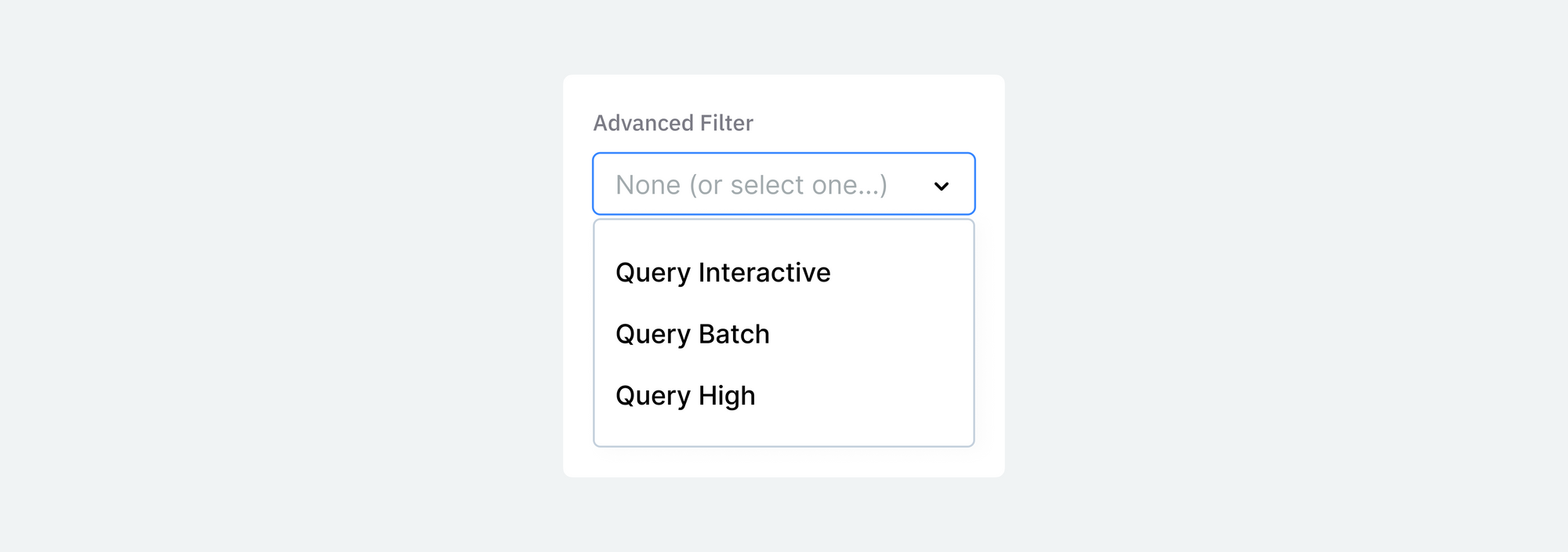
Task: Click the white card area beside the Advanced Filter label
Action: [870, 123]
